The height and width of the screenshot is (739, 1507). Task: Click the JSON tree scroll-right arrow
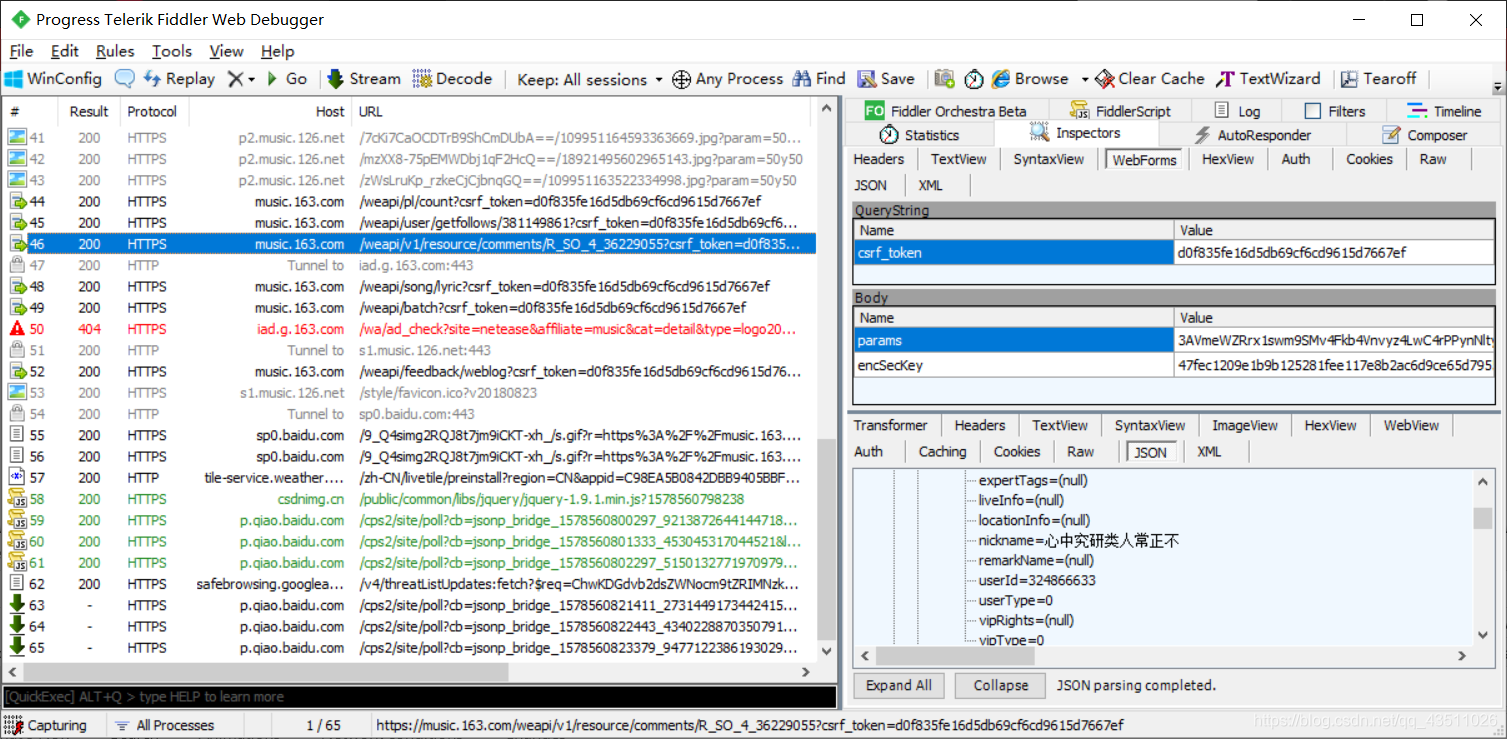(1462, 656)
